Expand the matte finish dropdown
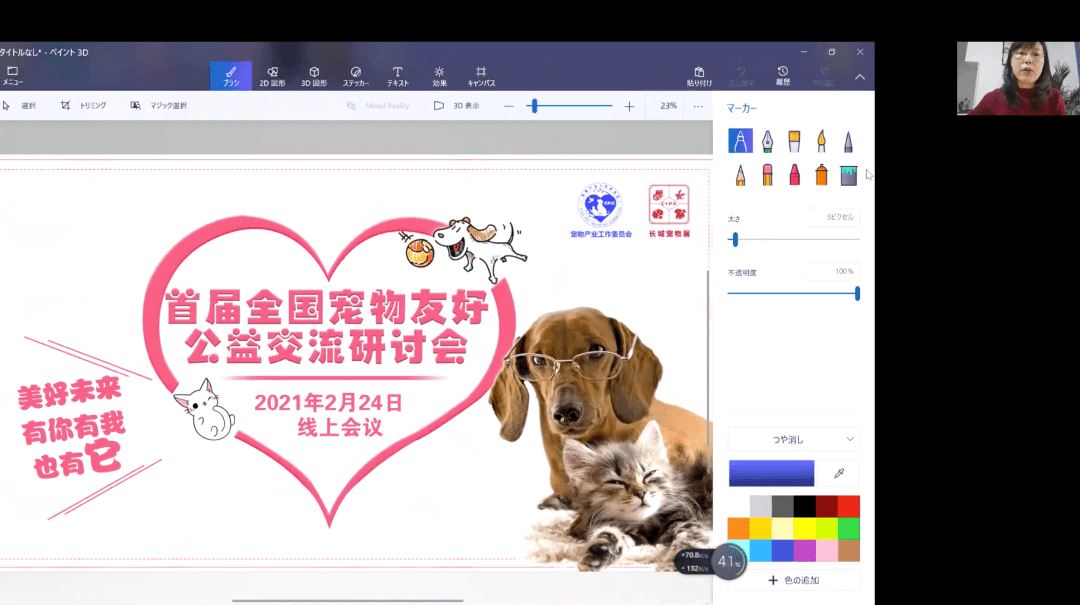Viewport: 1080px width, 605px height. pos(795,438)
